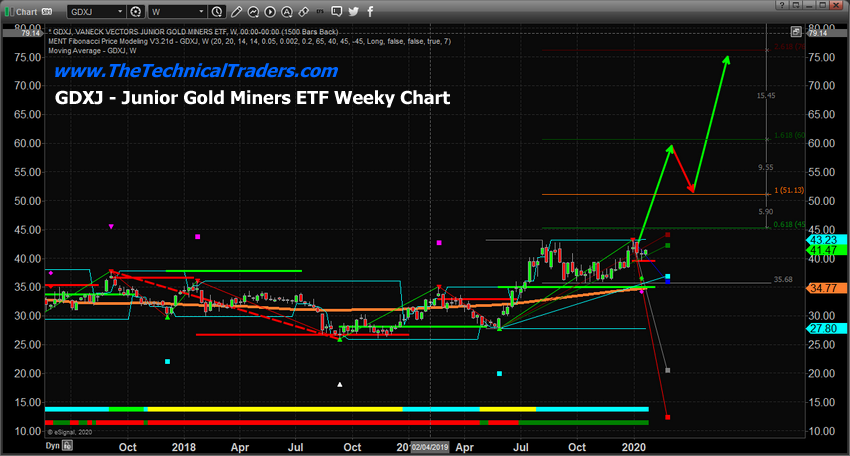Toggle the lock icon beside Dyn
This screenshot has height=456, width=850.
point(68,447)
